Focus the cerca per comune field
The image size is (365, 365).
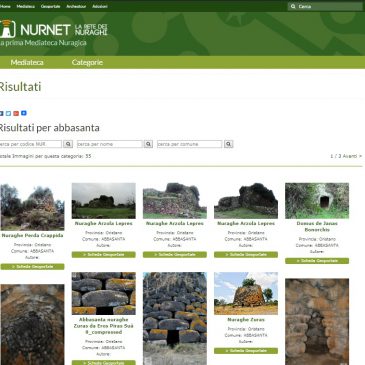point(189,144)
